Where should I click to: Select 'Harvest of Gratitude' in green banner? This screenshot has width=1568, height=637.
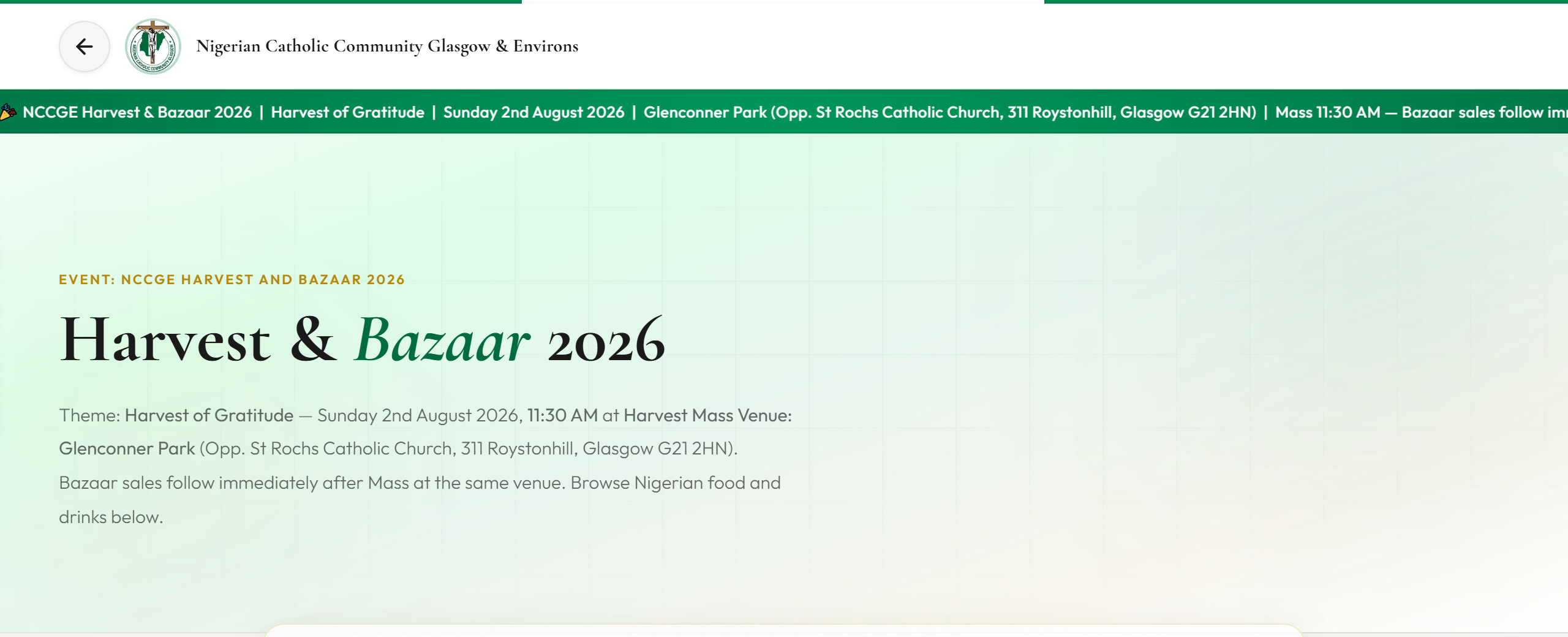coord(348,112)
